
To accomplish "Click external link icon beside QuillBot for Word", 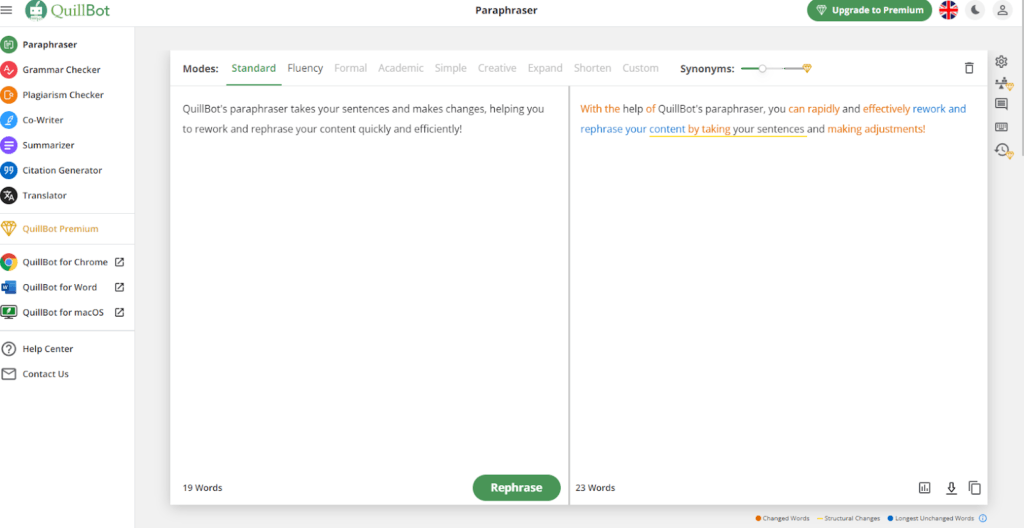I will click(120, 287).
